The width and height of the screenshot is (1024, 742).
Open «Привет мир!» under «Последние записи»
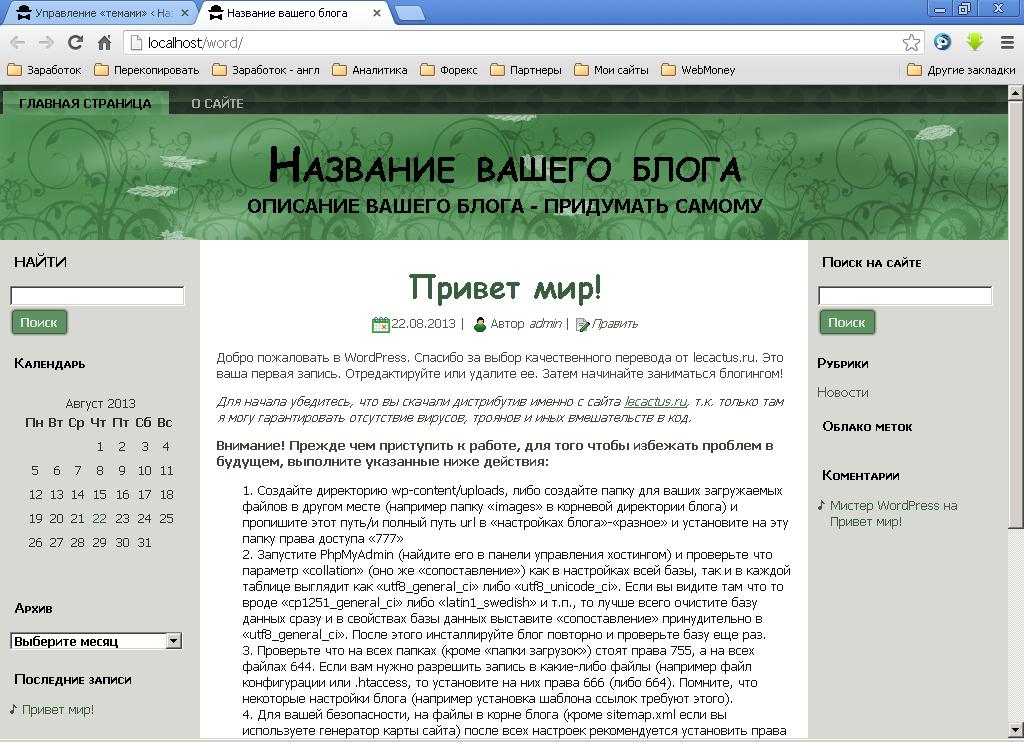pos(58,710)
